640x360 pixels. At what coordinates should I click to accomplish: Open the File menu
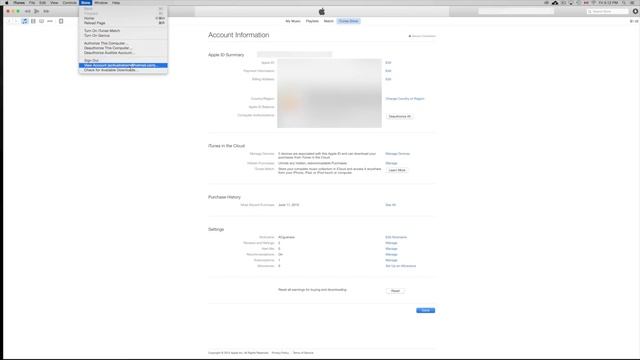pyautogui.click(x=32, y=2)
